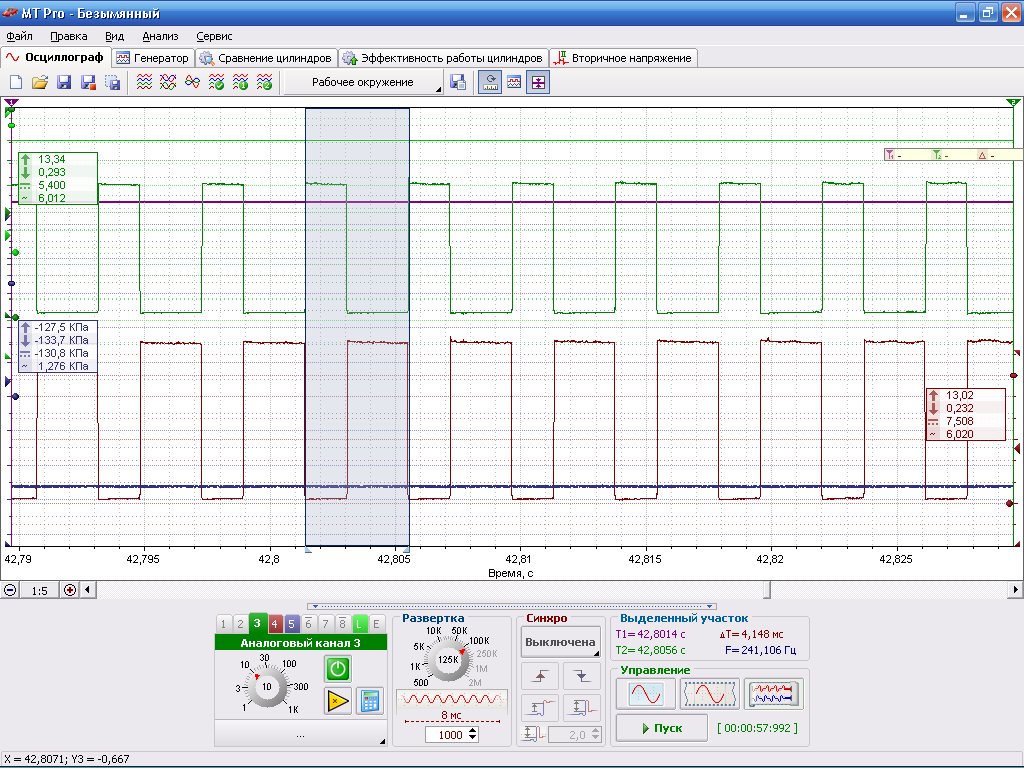This screenshot has width=1024, height=768.
Task: Switch to the Генератор tab
Action: pos(153,58)
